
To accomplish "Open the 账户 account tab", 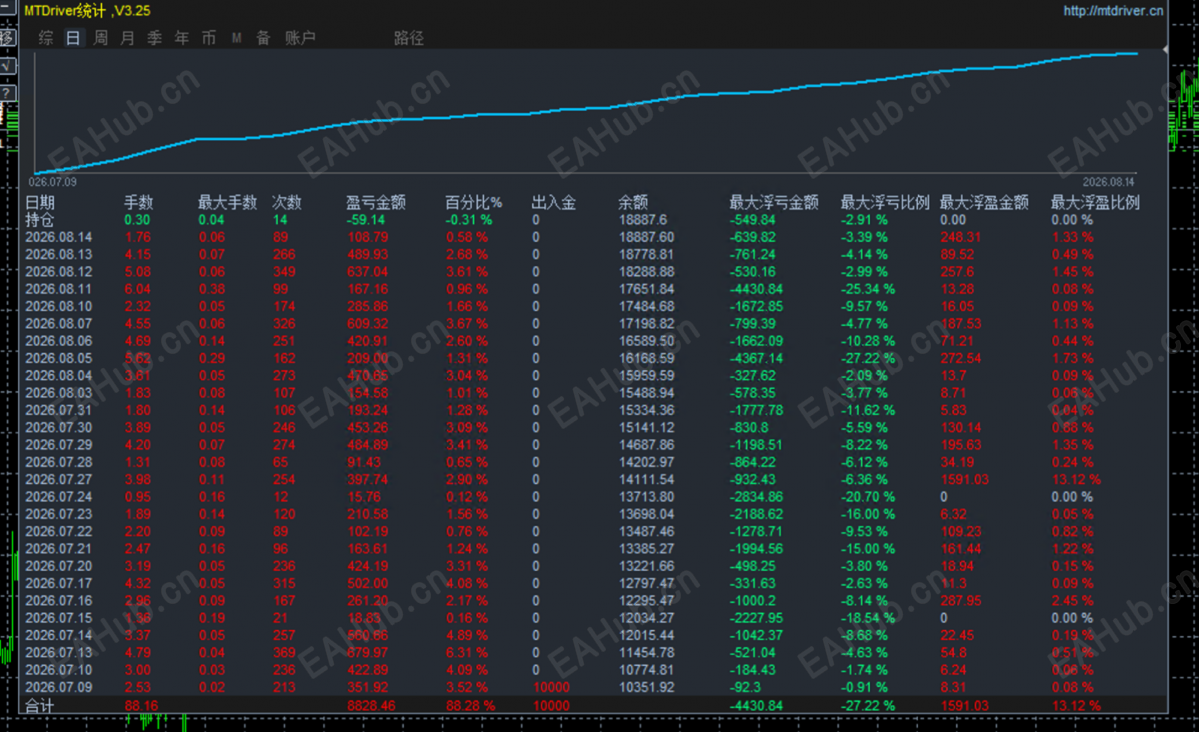I will (300, 38).
